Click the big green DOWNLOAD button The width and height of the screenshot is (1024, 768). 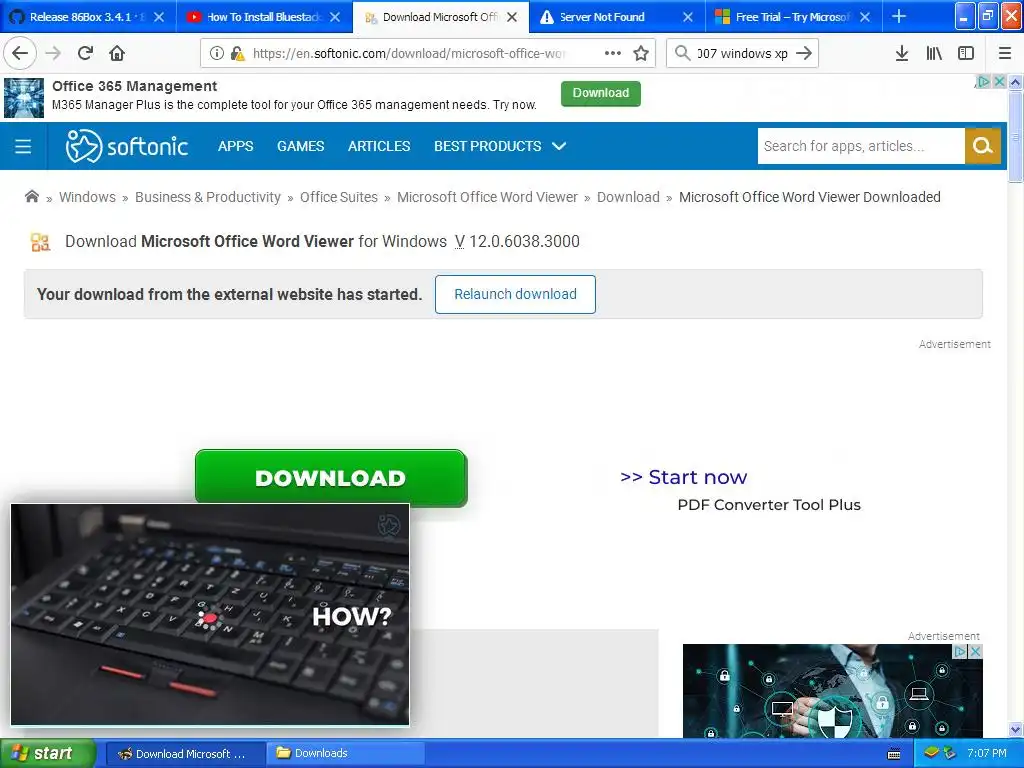[x=331, y=477]
